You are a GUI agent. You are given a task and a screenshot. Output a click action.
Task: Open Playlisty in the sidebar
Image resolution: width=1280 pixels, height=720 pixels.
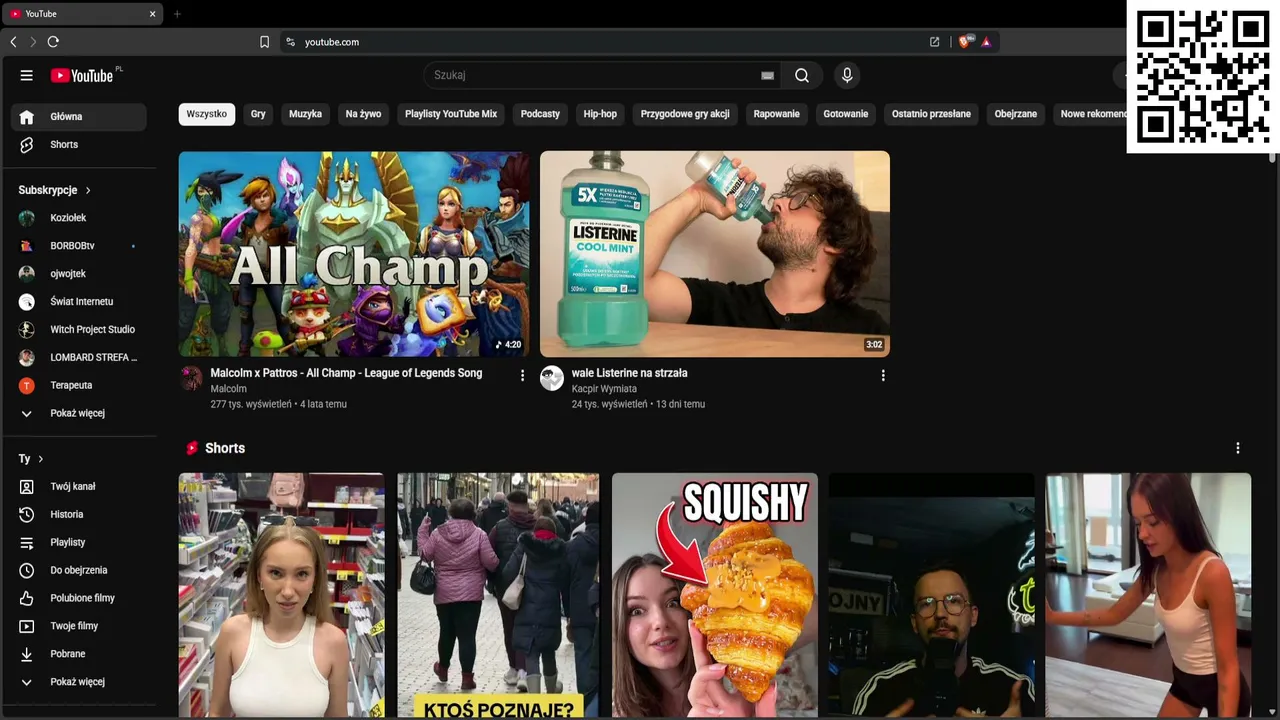[79, 542]
